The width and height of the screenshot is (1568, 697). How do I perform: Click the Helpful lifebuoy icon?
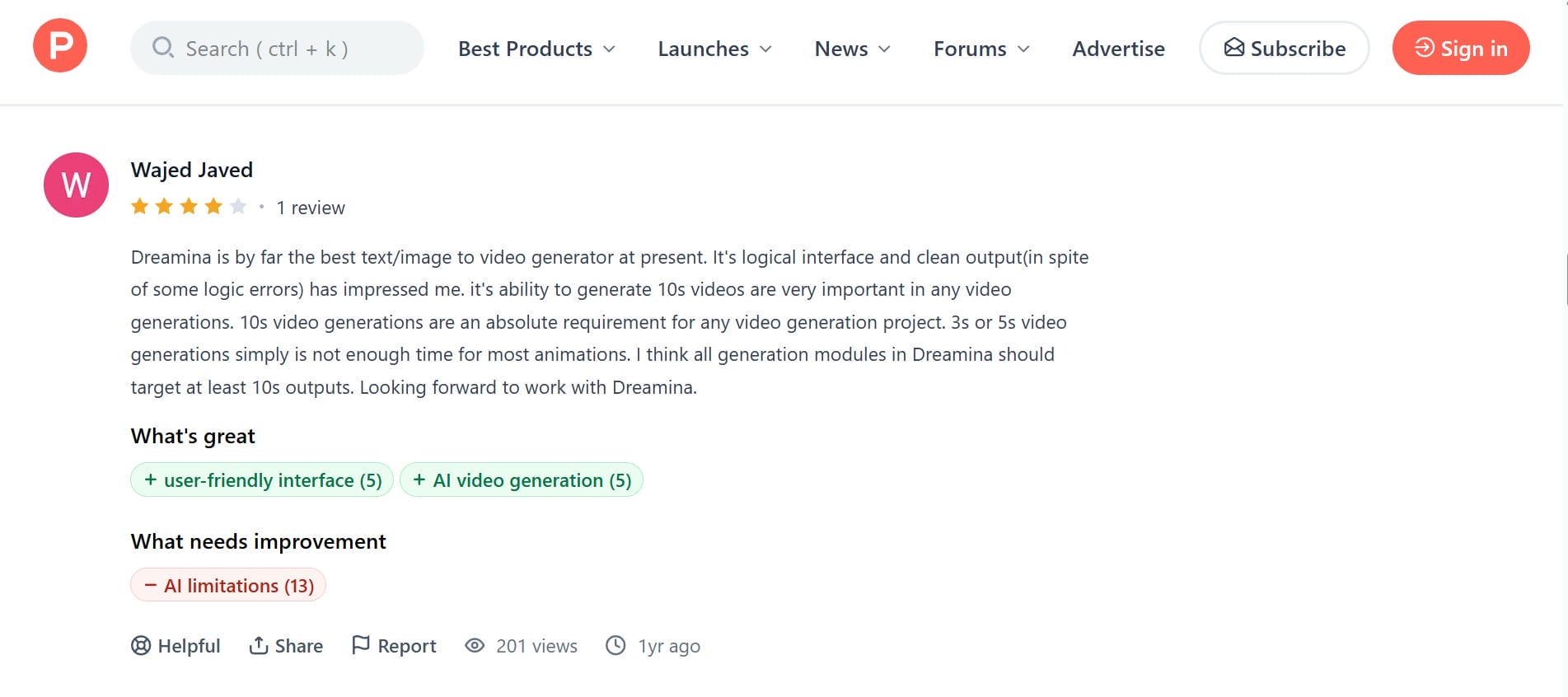pyautogui.click(x=141, y=646)
